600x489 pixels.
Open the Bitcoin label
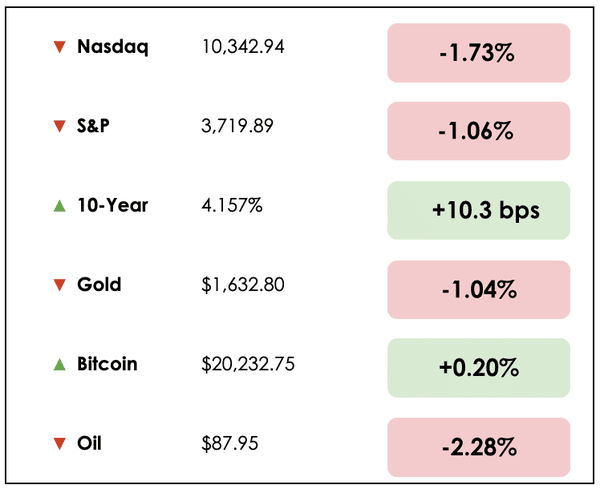(x=107, y=364)
